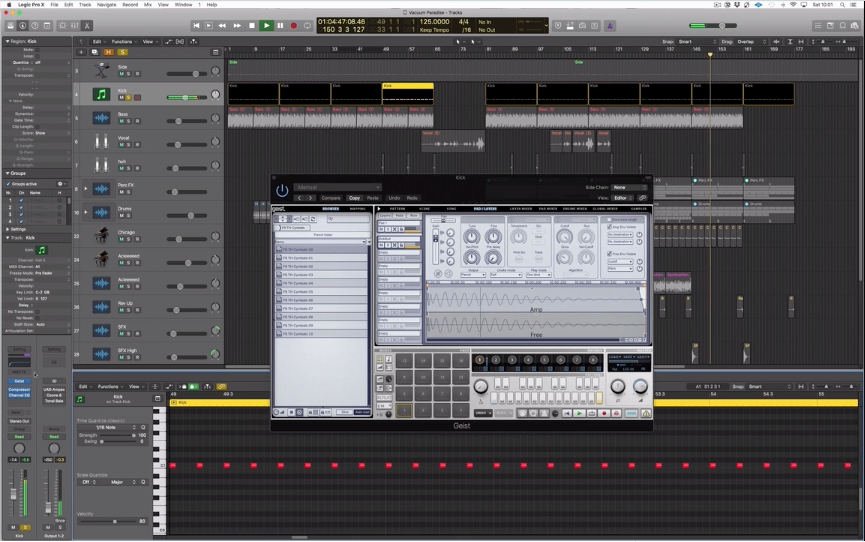Collapse the Track: Kick inspector section

(8, 238)
